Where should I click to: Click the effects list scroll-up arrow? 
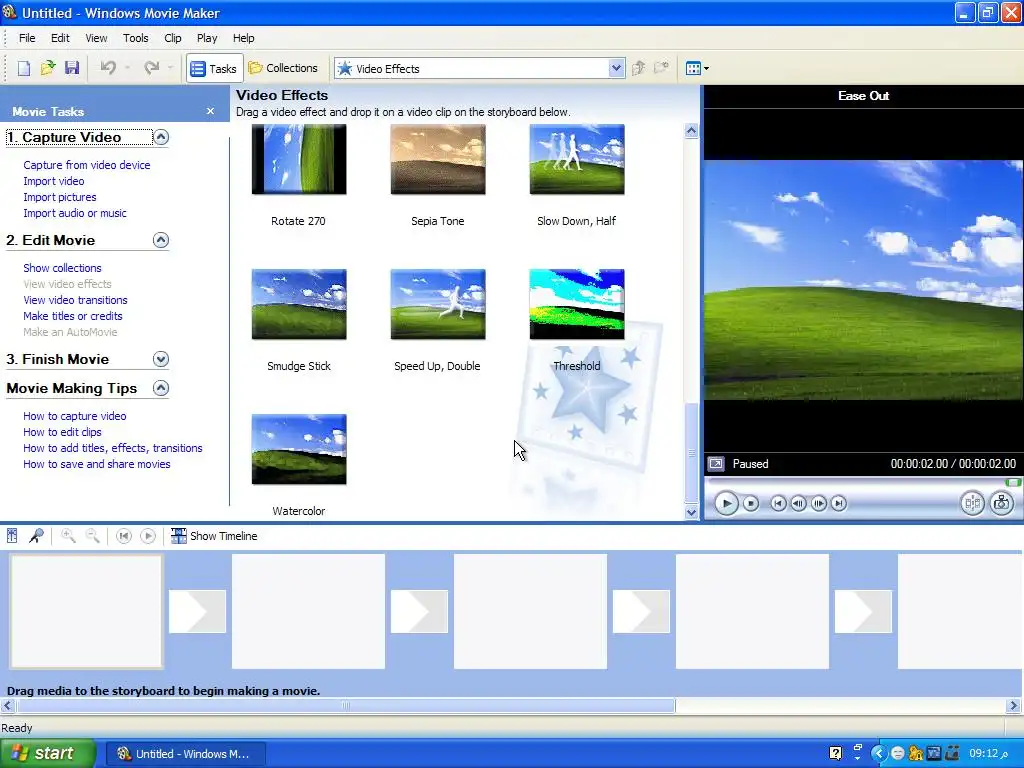[x=692, y=131]
